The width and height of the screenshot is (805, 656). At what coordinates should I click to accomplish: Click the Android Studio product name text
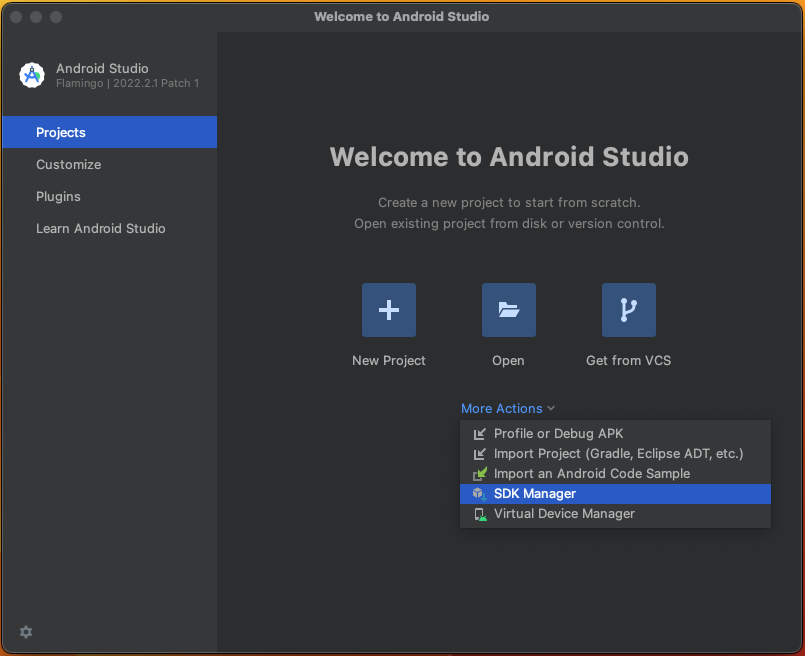tap(102, 68)
